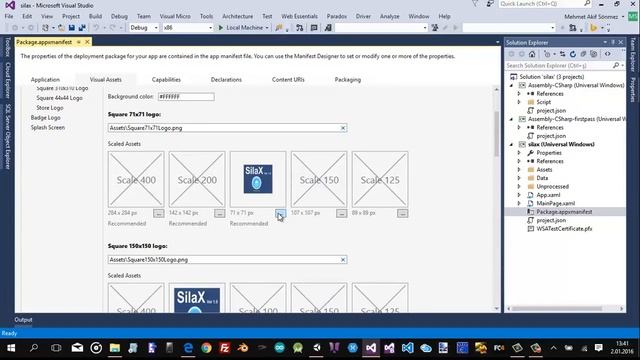Click the View Code icon in Solution Explorer

coord(608,54)
